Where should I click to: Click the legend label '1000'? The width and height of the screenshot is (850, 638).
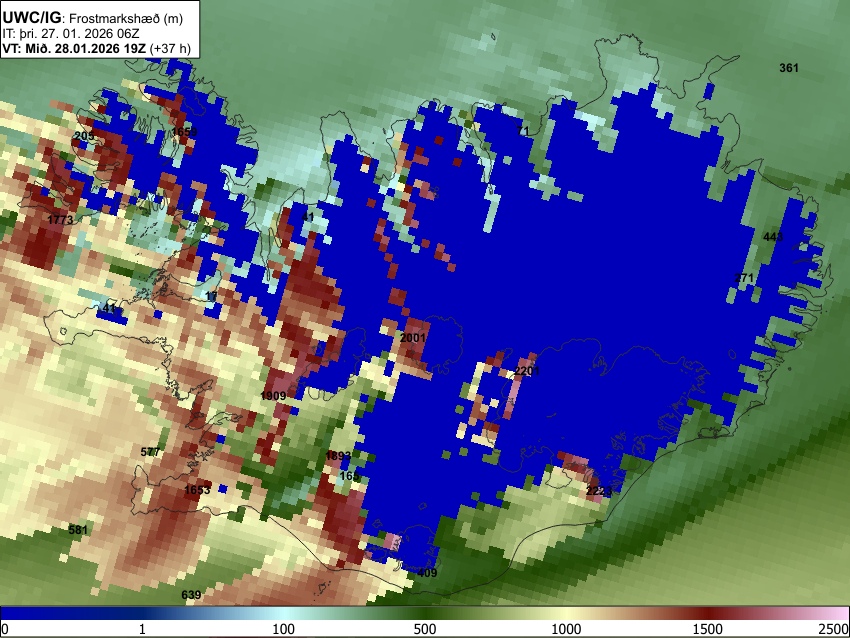tap(566, 629)
